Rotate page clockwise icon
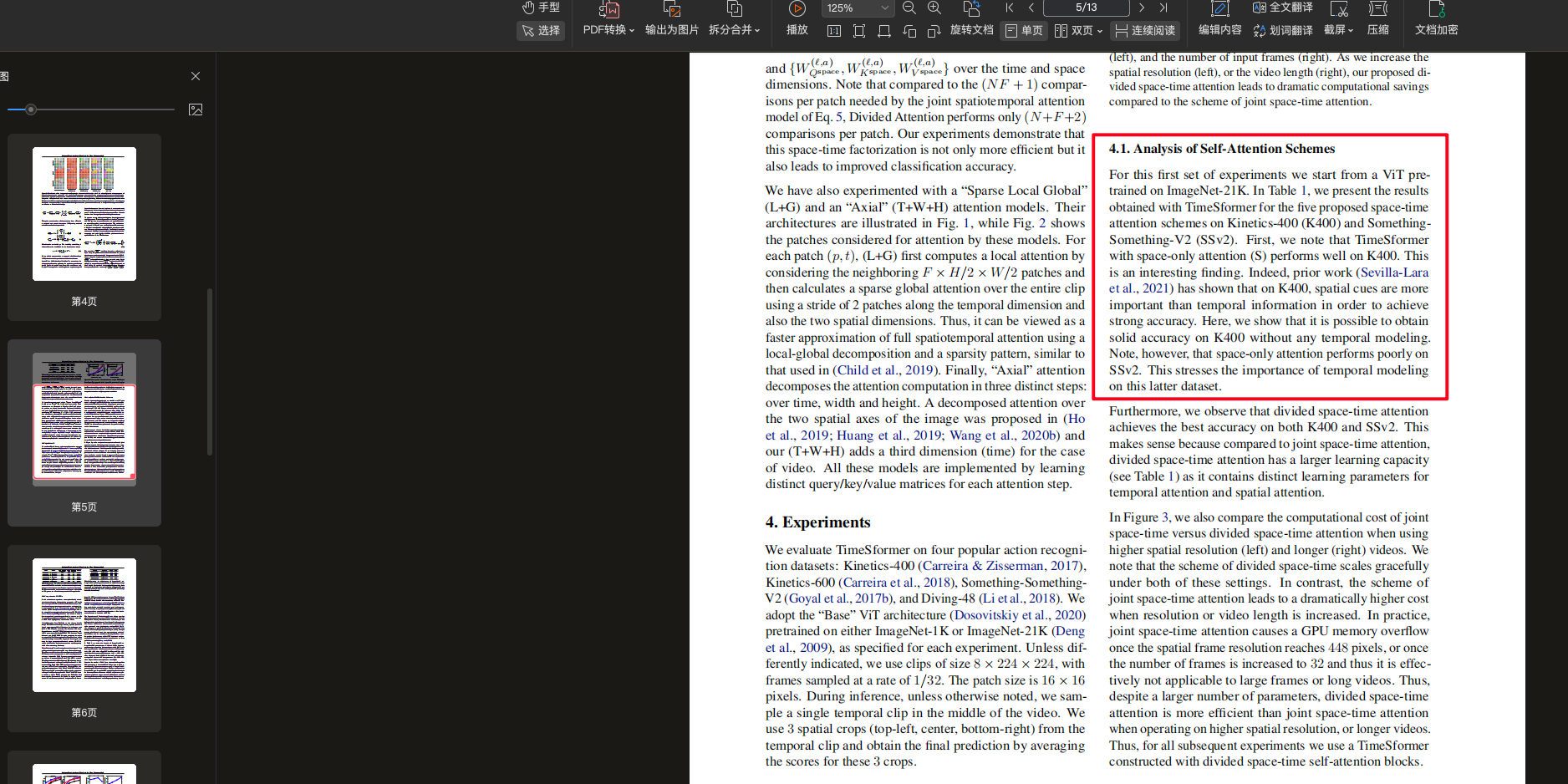 click(934, 31)
